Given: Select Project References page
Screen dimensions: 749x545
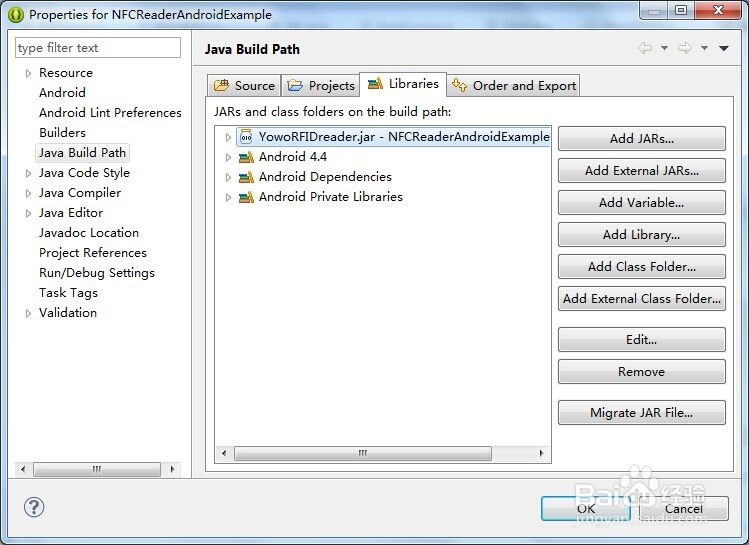Looking at the screenshot, I should [93, 253].
